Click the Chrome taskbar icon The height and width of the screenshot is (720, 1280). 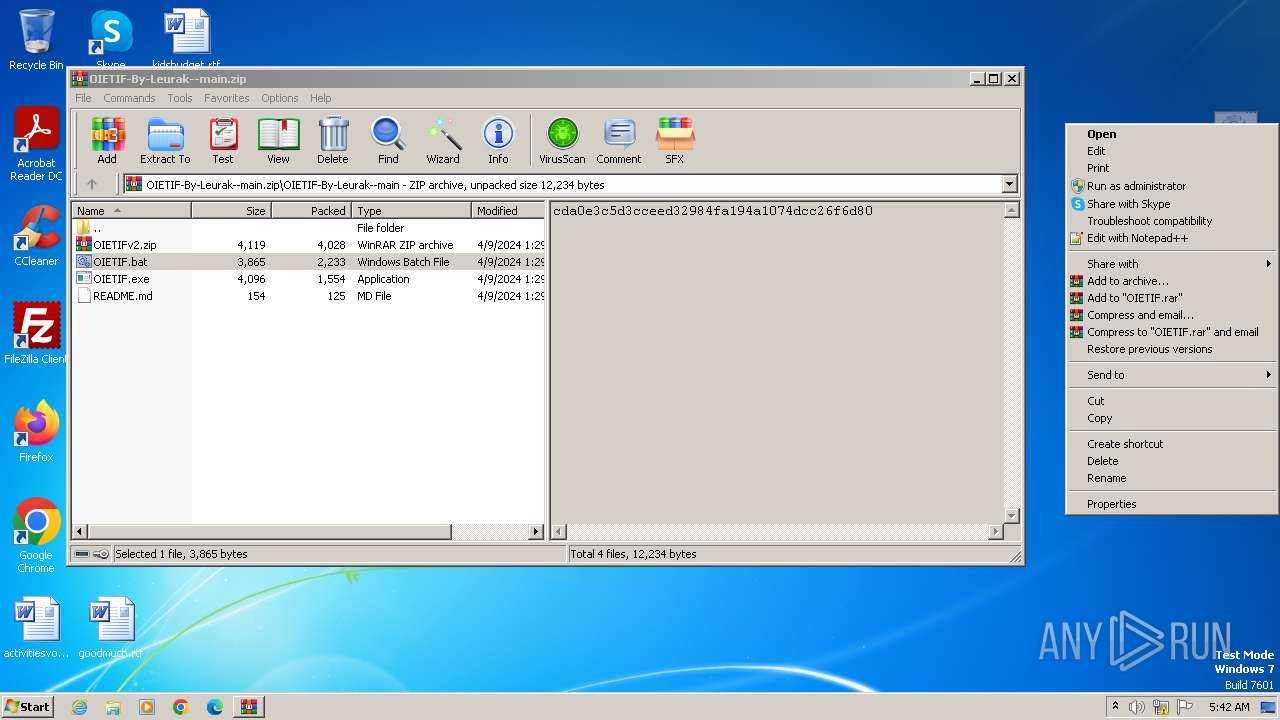[181, 707]
